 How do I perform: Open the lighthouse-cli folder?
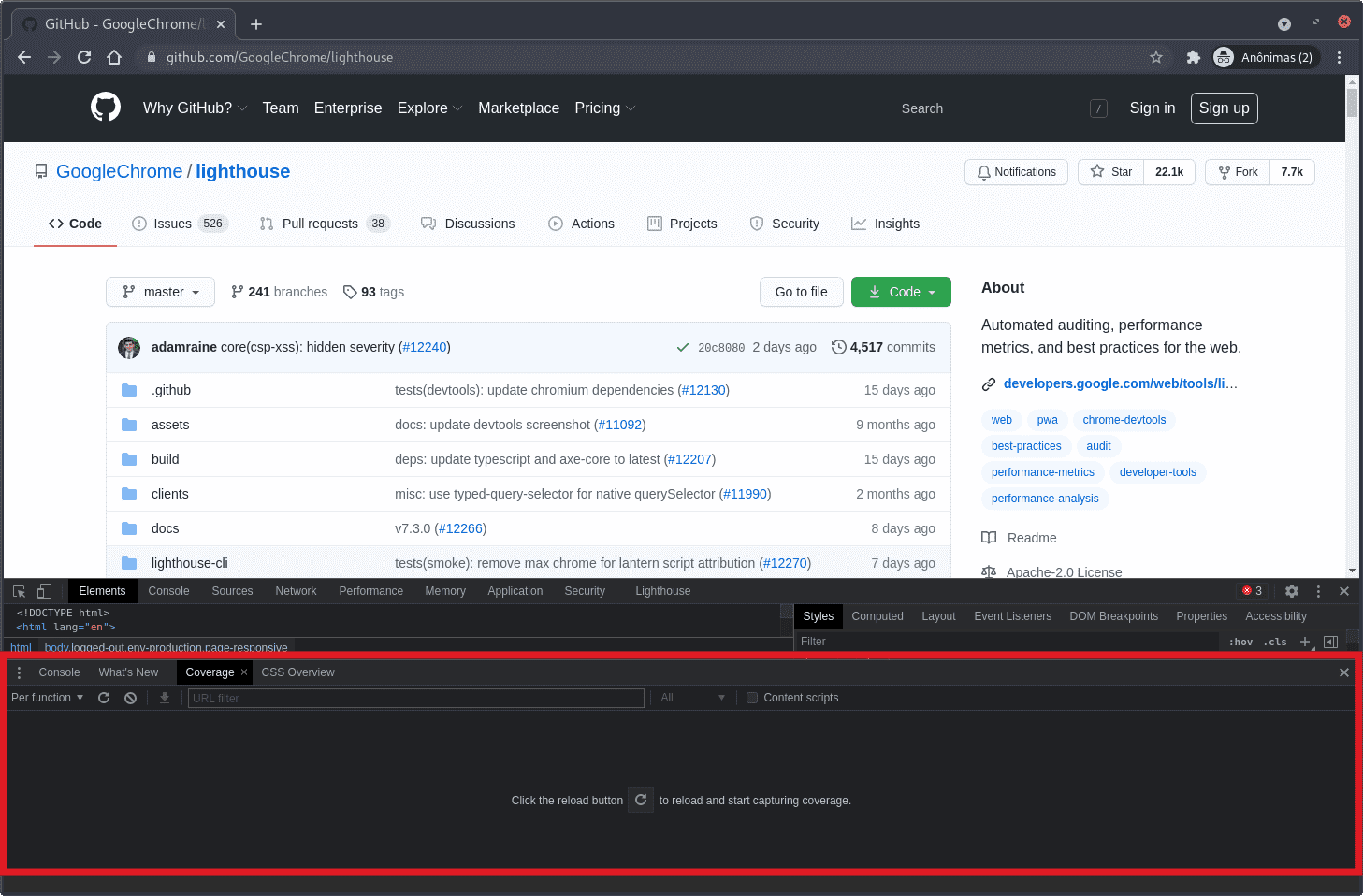tap(190, 563)
